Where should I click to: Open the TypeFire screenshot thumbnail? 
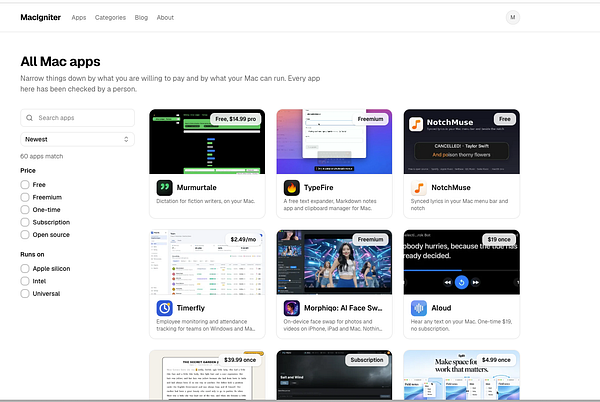tap(334, 142)
